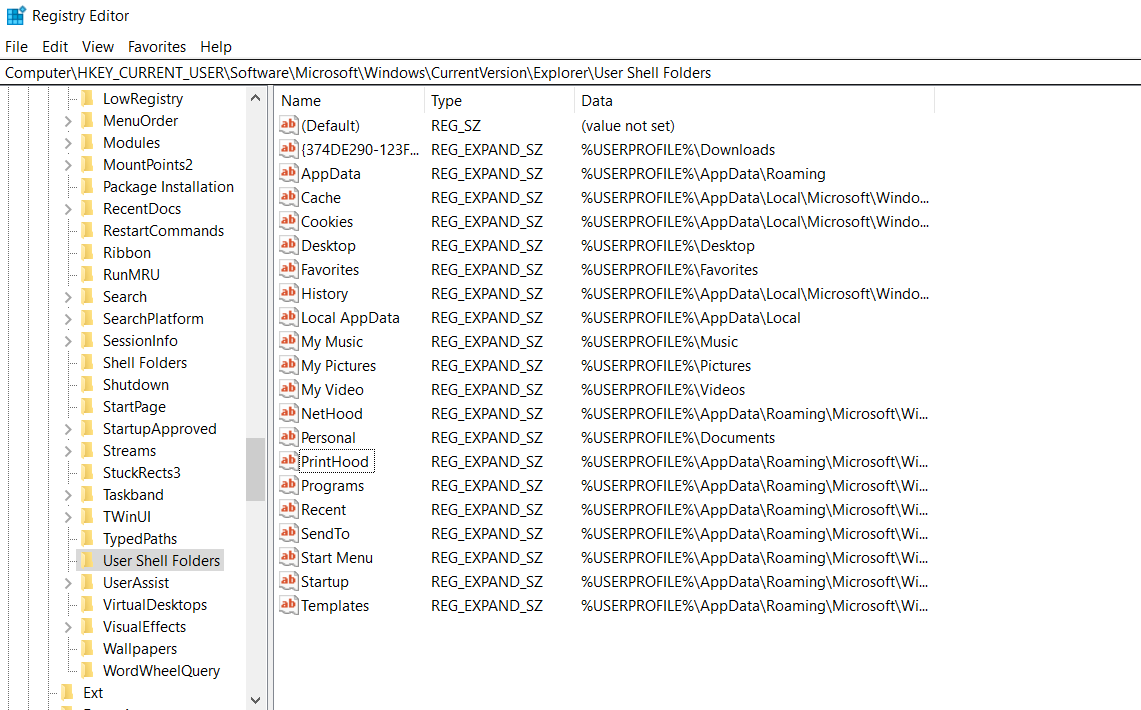Image resolution: width=1141 pixels, height=710 pixels.
Task: Select the Favorites value icon
Action: pos(289,269)
